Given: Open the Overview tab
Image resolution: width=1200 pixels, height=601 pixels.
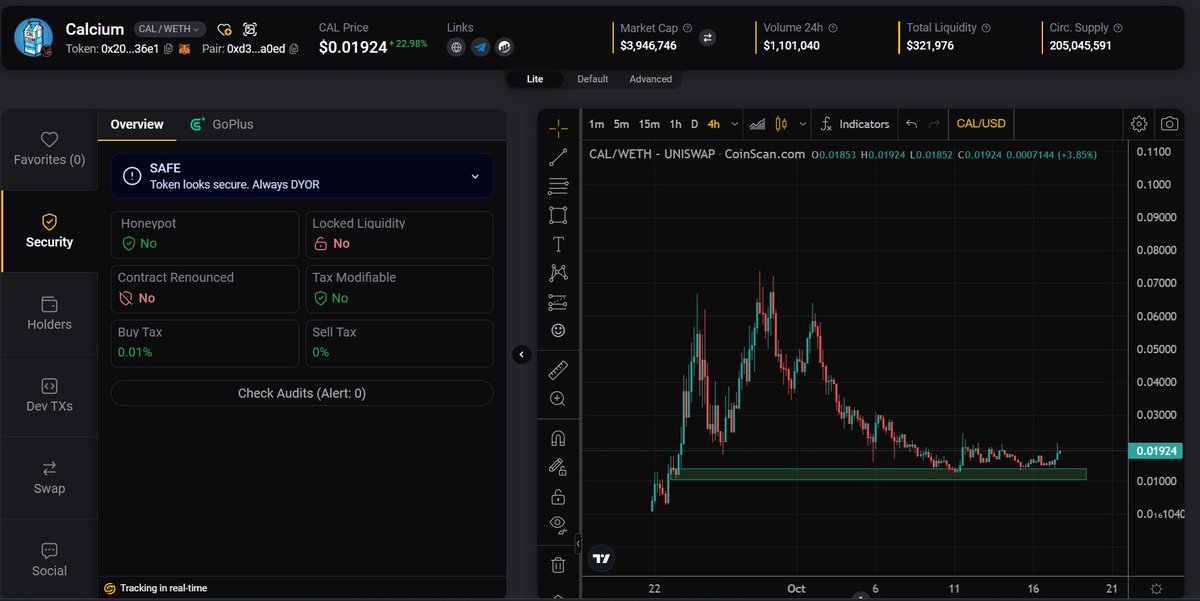Looking at the screenshot, I should point(137,124).
